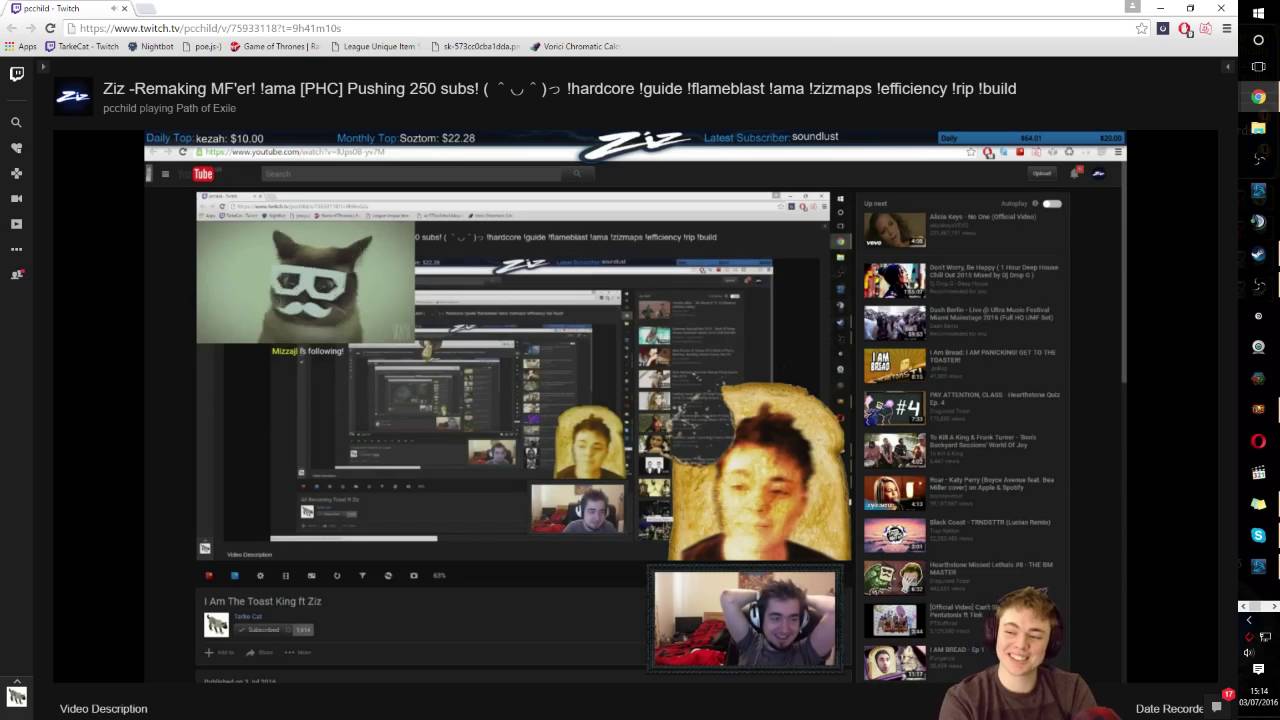Open the pcchild channel link
Viewport: 1280px width, 720px height.
click(x=120, y=108)
